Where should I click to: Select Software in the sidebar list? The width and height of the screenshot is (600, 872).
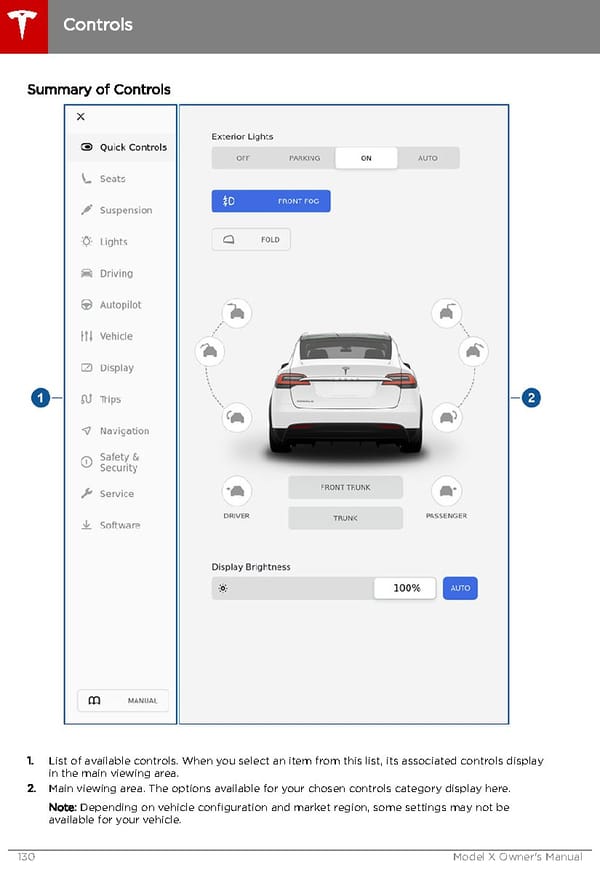[122, 525]
